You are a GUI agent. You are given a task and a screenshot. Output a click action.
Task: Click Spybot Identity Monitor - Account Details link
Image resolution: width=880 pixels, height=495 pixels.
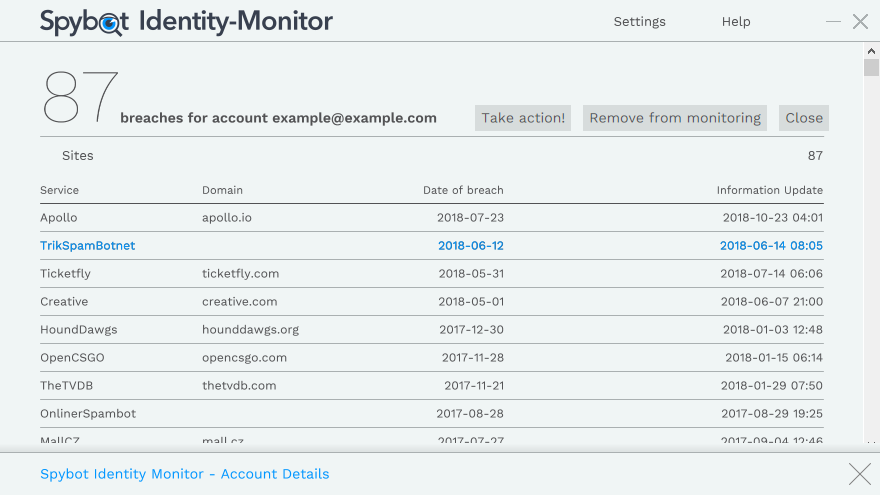tap(184, 474)
